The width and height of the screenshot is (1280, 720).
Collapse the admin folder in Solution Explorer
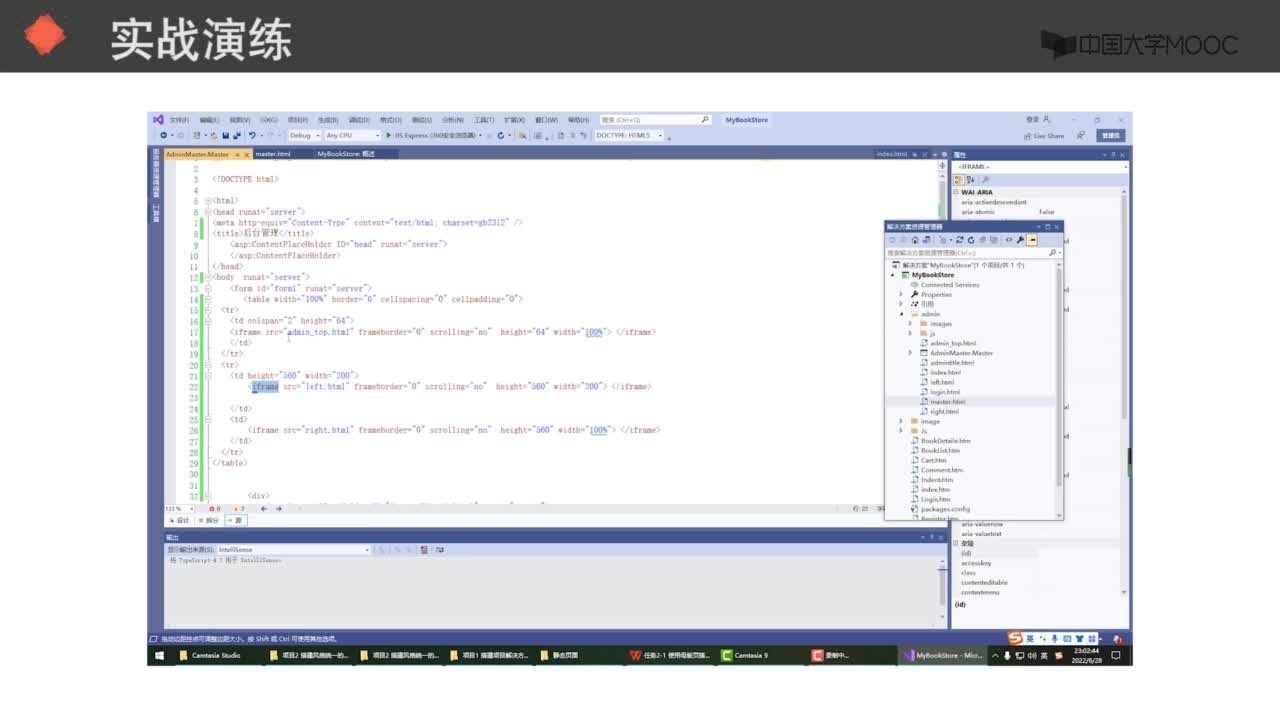pos(901,314)
